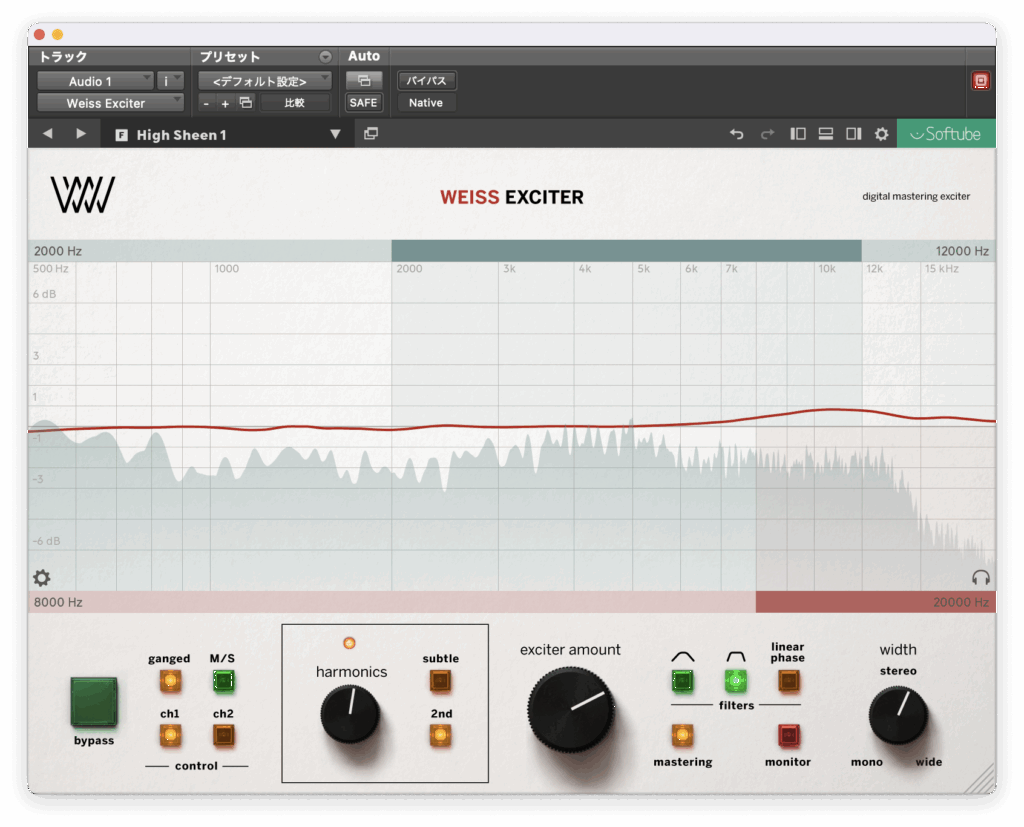The width and height of the screenshot is (1024, 827).
Task: Adjust the width stereo knob
Action: pyautogui.click(x=899, y=716)
